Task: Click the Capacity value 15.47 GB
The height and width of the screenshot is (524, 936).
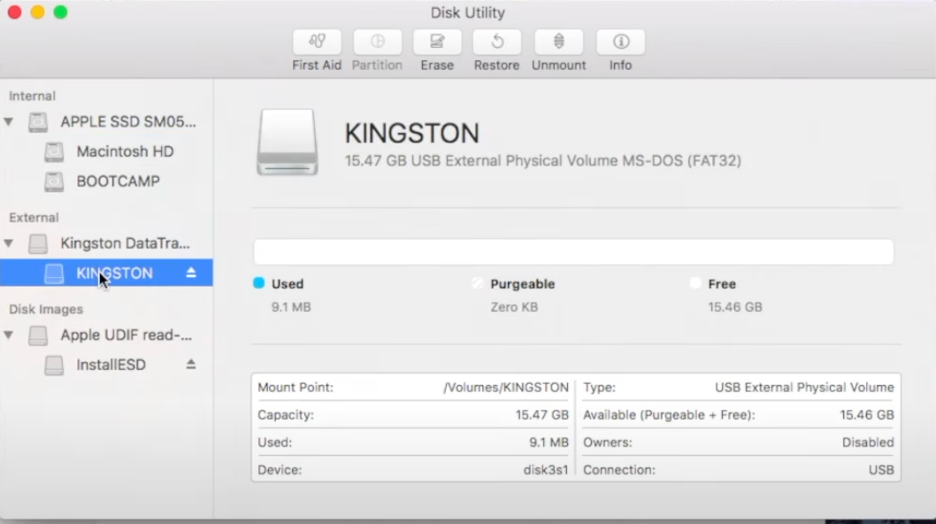Action: pyautogui.click(x=542, y=415)
